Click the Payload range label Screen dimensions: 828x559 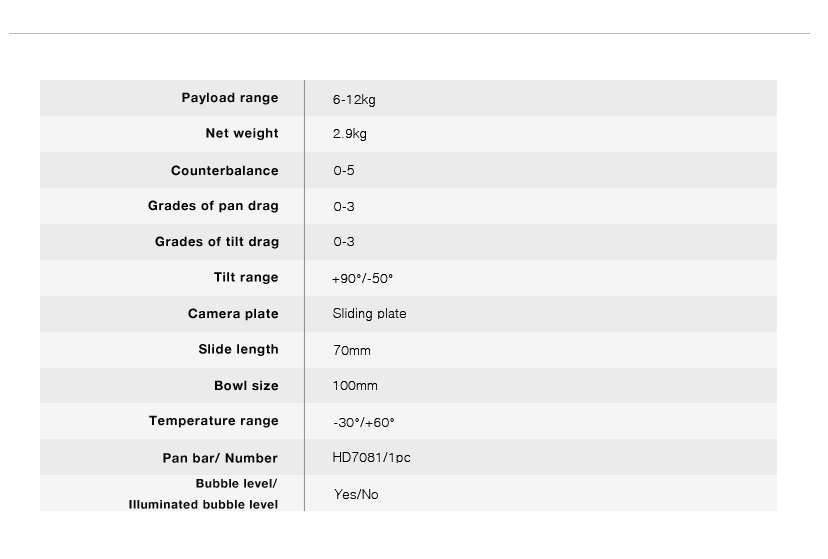point(229,98)
